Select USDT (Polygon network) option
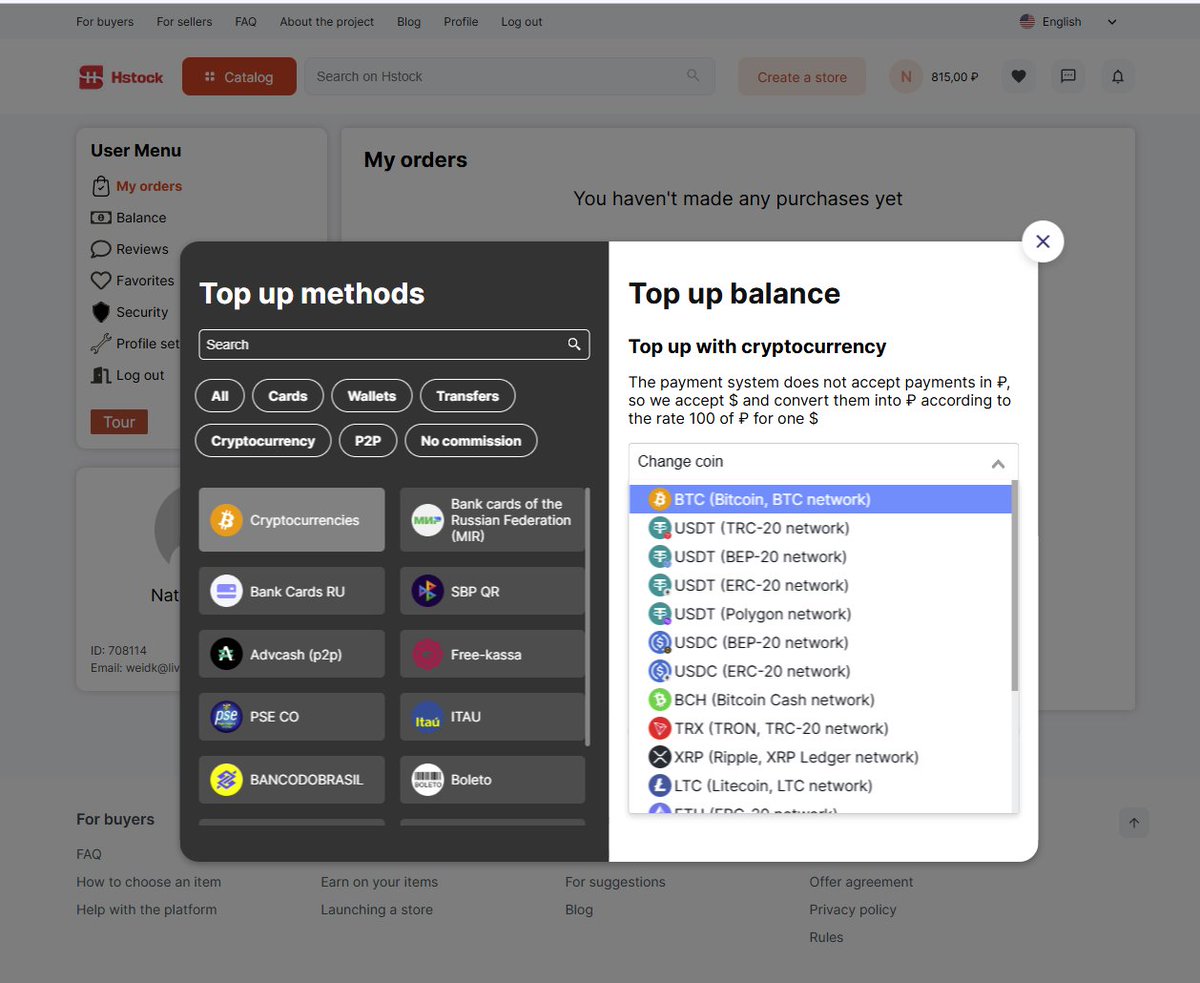Image resolution: width=1200 pixels, height=983 pixels. coord(820,614)
